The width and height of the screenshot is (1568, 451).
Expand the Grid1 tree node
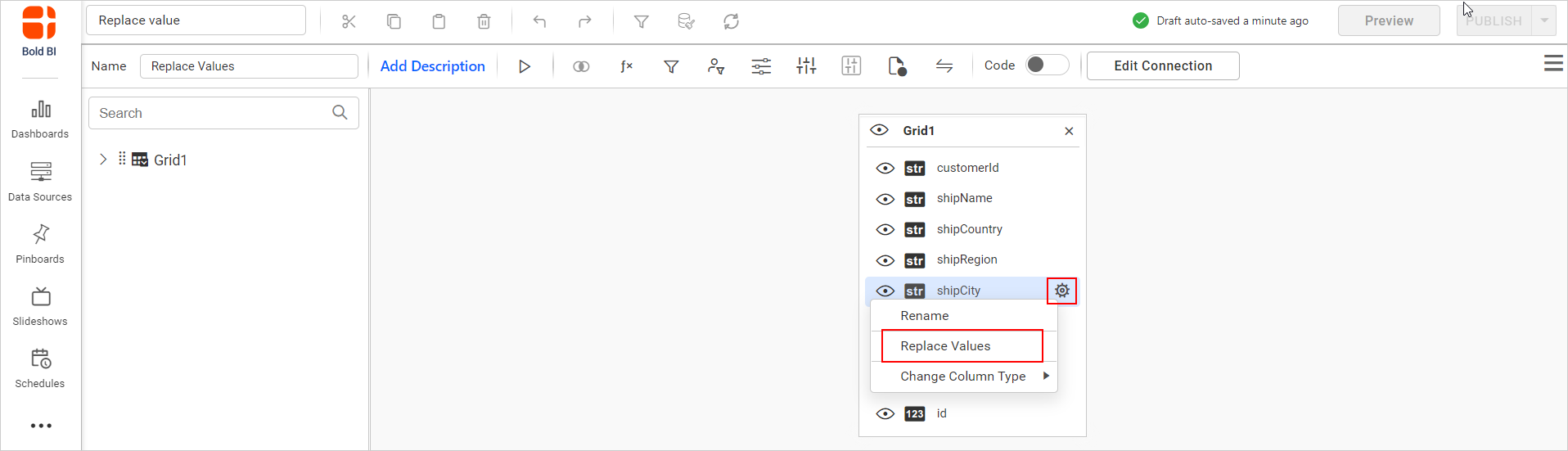[103, 160]
